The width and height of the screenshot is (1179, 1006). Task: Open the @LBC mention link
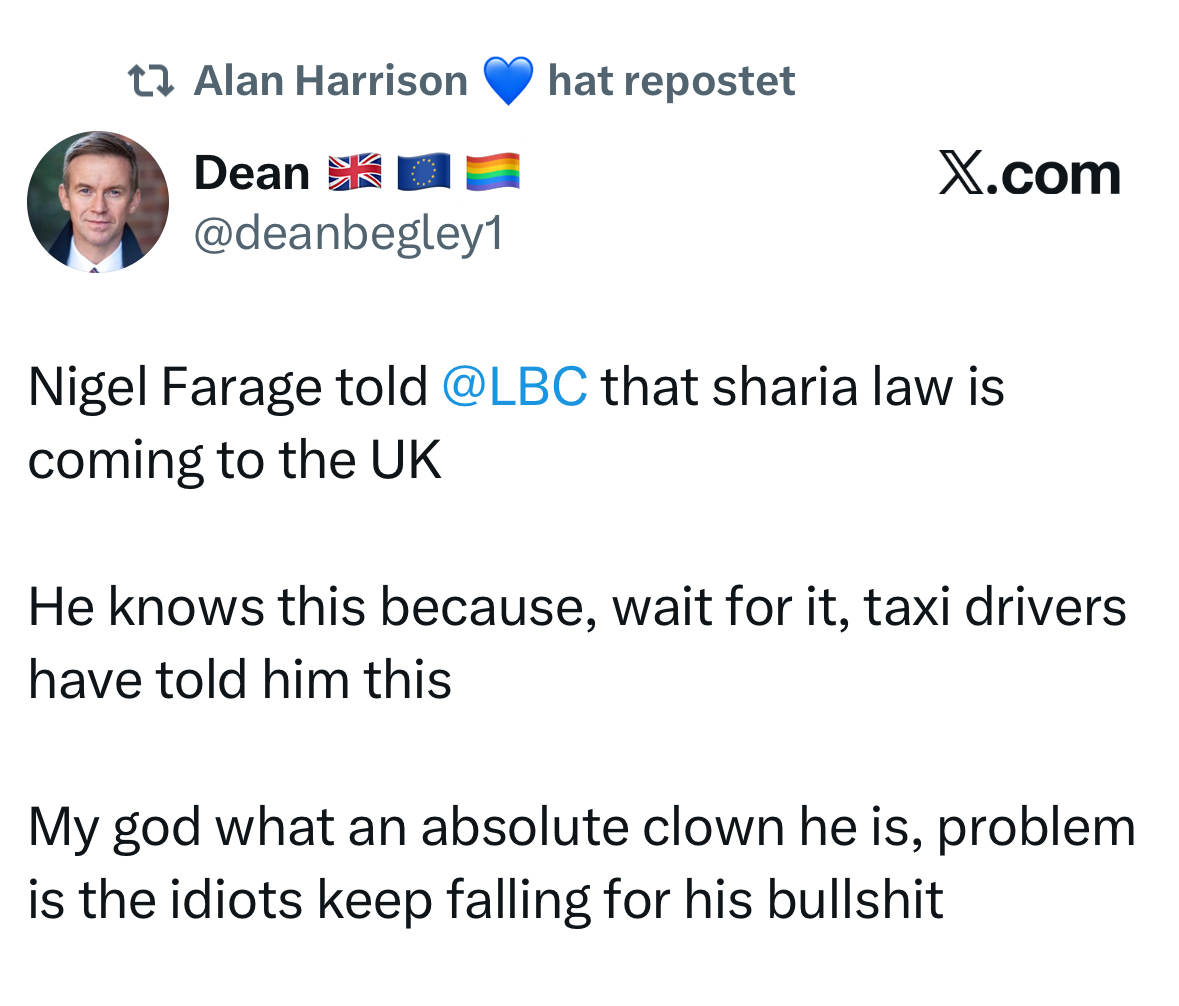coord(514,387)
